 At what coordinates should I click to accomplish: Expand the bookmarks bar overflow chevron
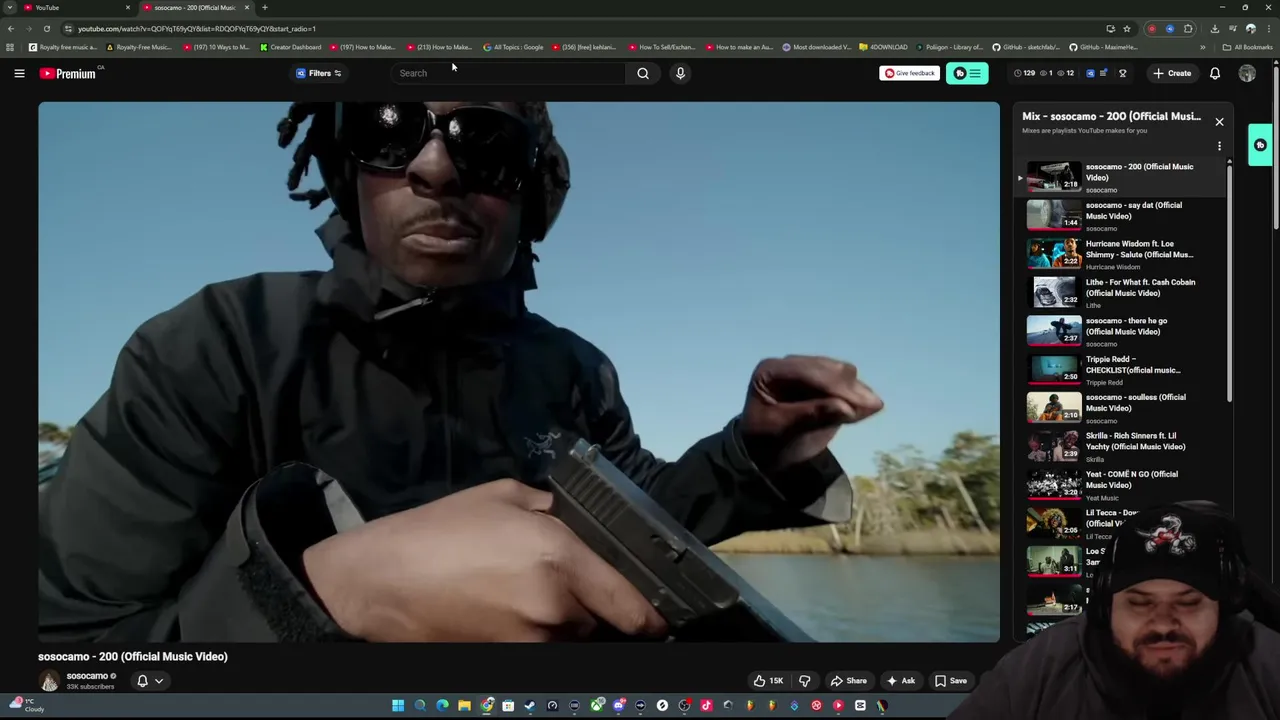[x=1203, y=47]
